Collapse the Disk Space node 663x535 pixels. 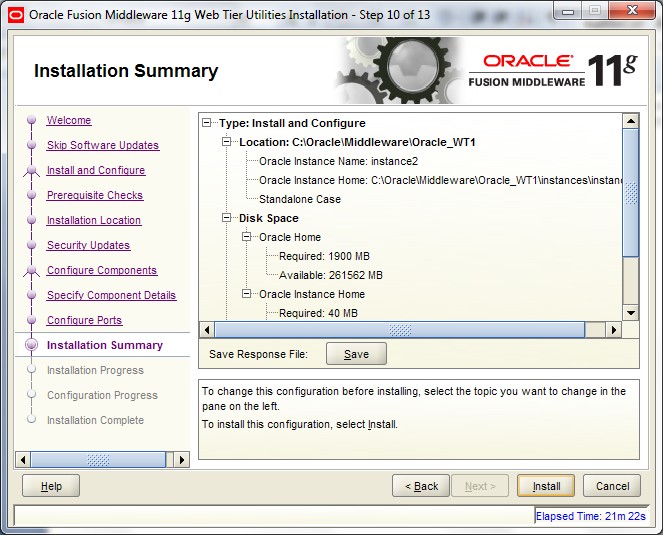(x=227, y=218)
